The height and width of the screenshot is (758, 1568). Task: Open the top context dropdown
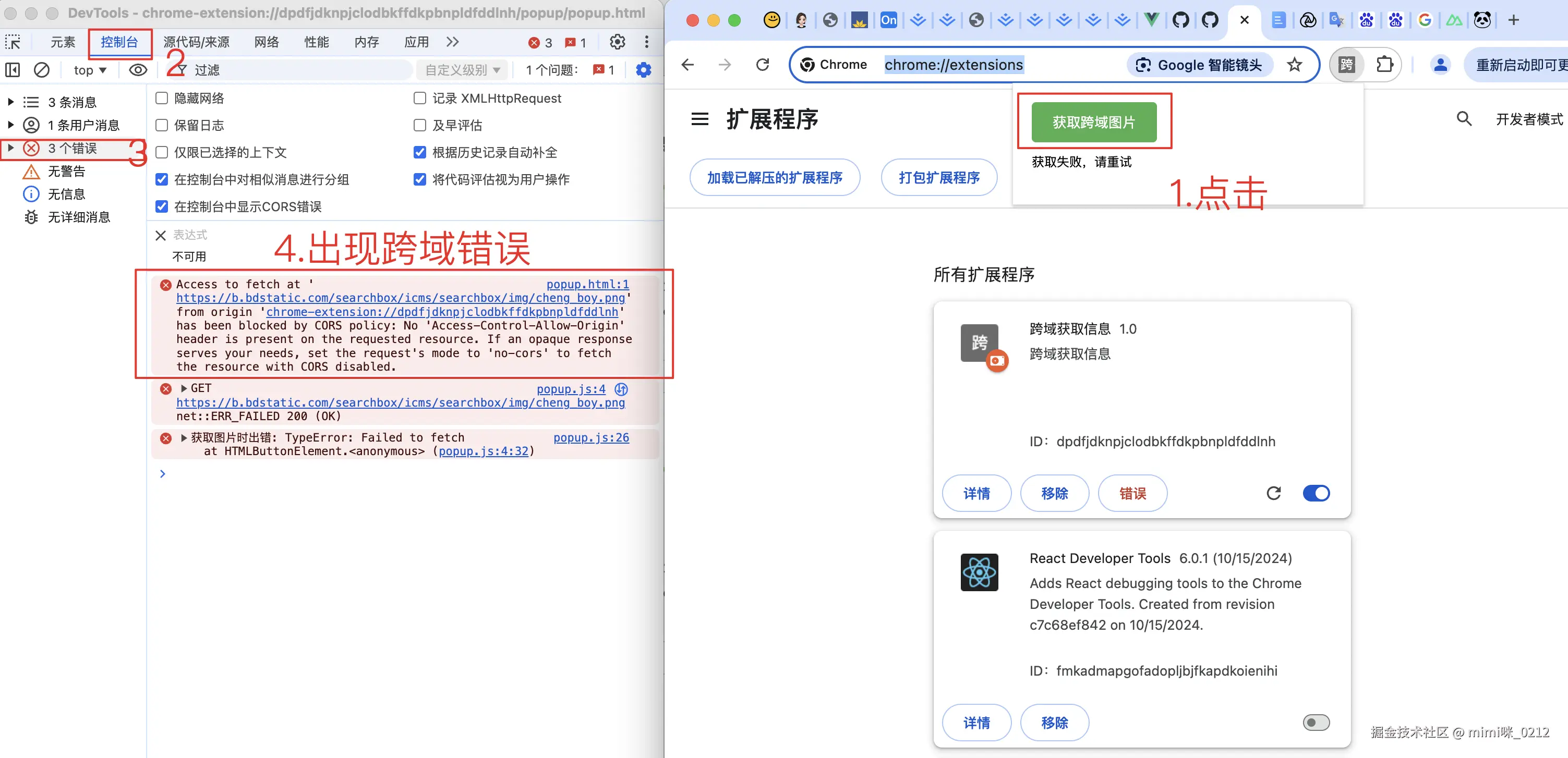point(90,70)
